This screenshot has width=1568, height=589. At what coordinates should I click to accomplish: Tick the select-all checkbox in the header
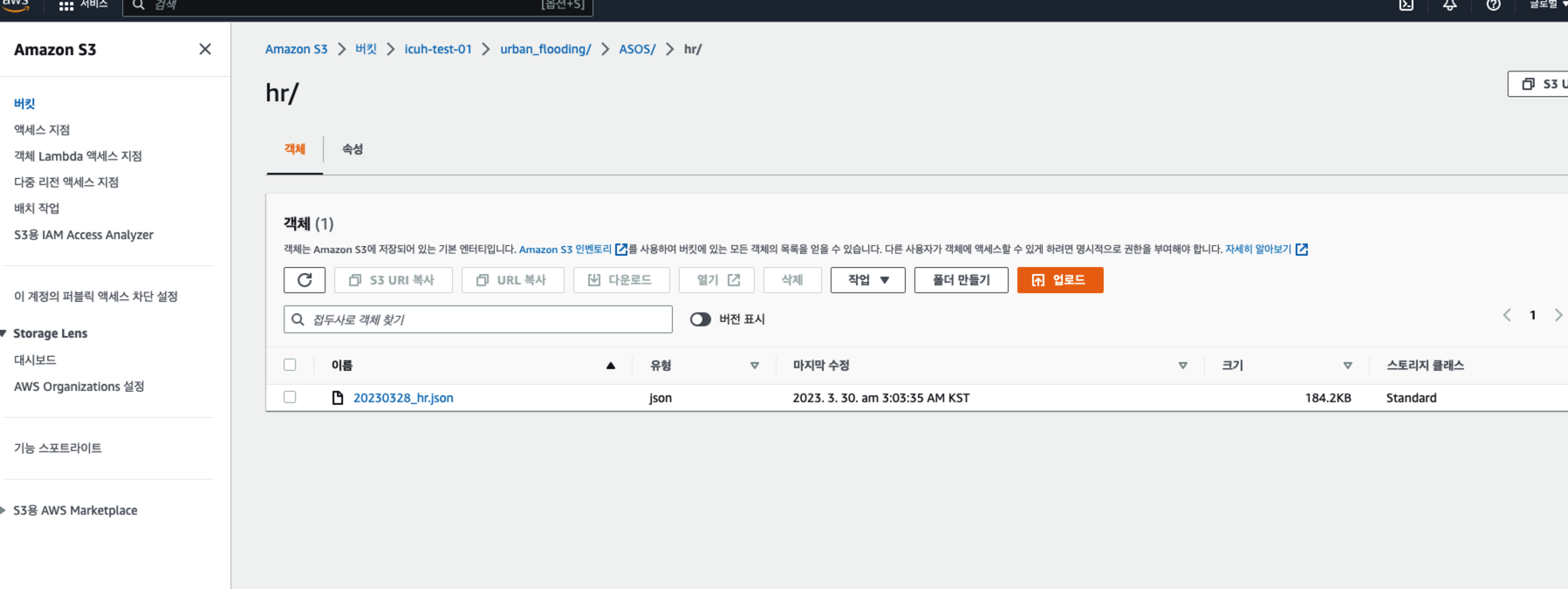click(290, 365)
